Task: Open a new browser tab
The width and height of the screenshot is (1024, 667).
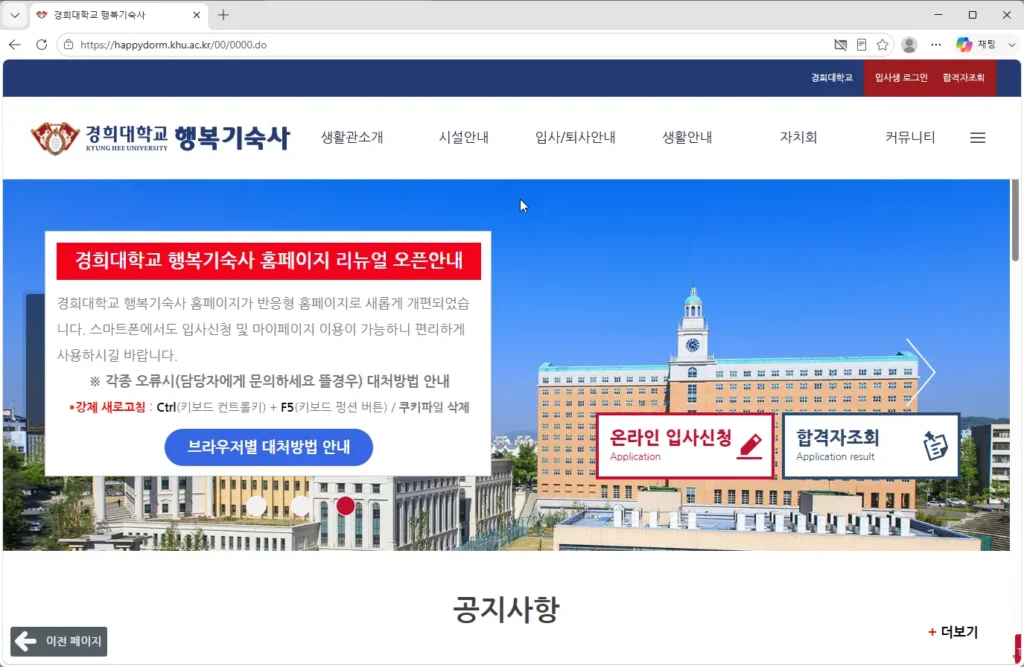Action: click(x=223, y=14)
